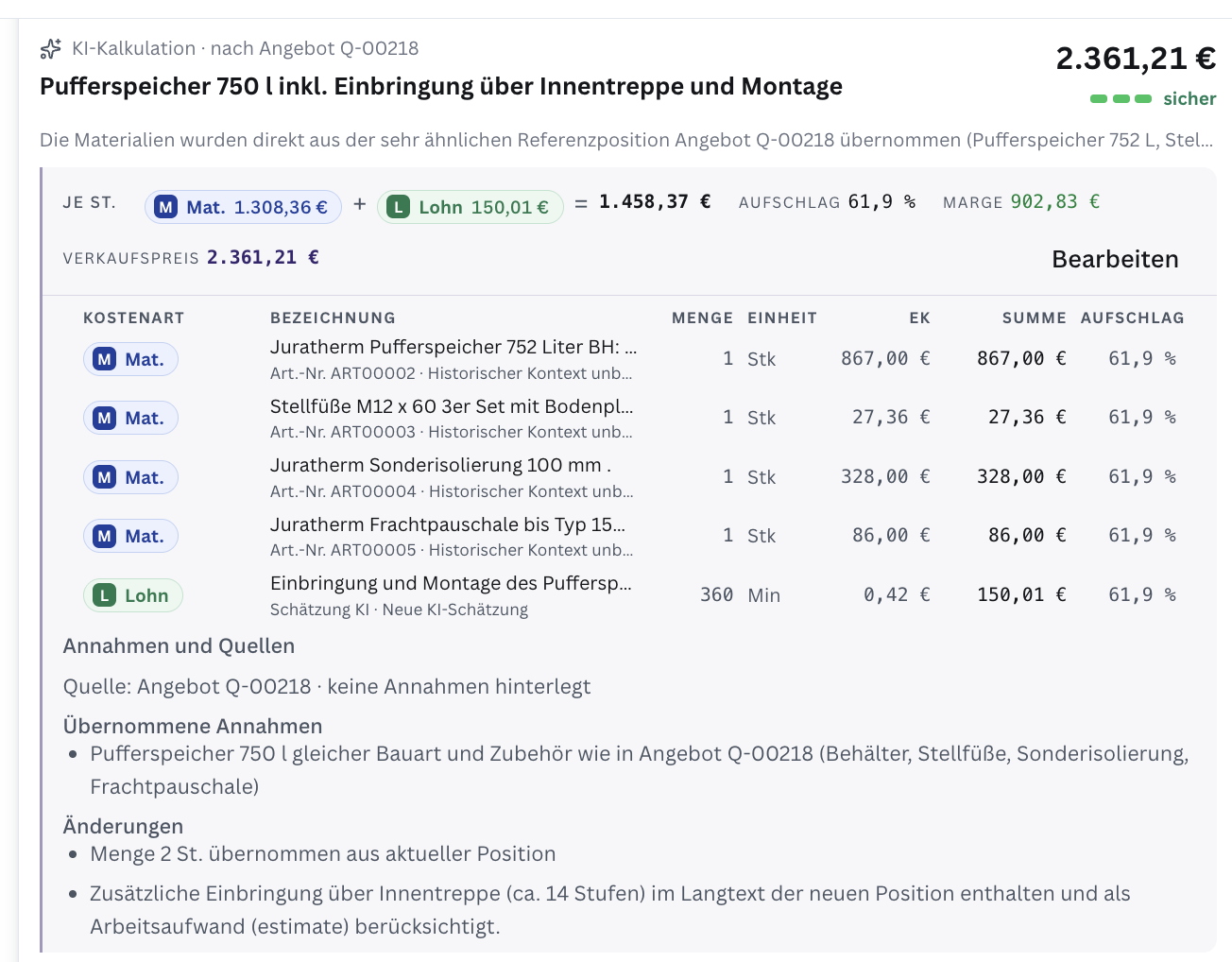Click the MENGE column header
This screenshot has height=962, width=1232.
(702, 318)
